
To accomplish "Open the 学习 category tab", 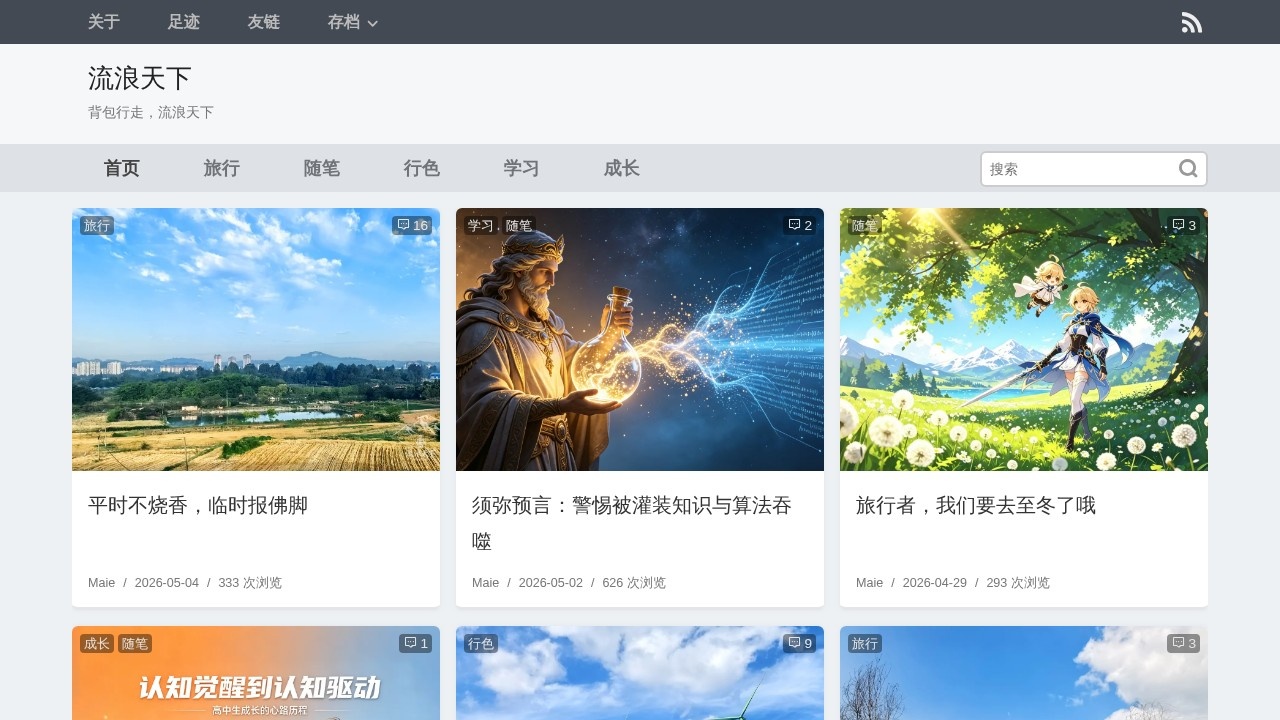I will [522, 168].
